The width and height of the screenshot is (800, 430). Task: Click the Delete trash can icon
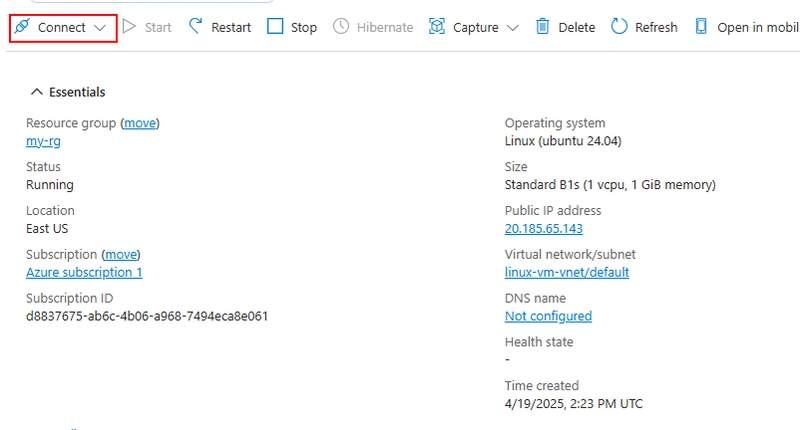point(542,27)
